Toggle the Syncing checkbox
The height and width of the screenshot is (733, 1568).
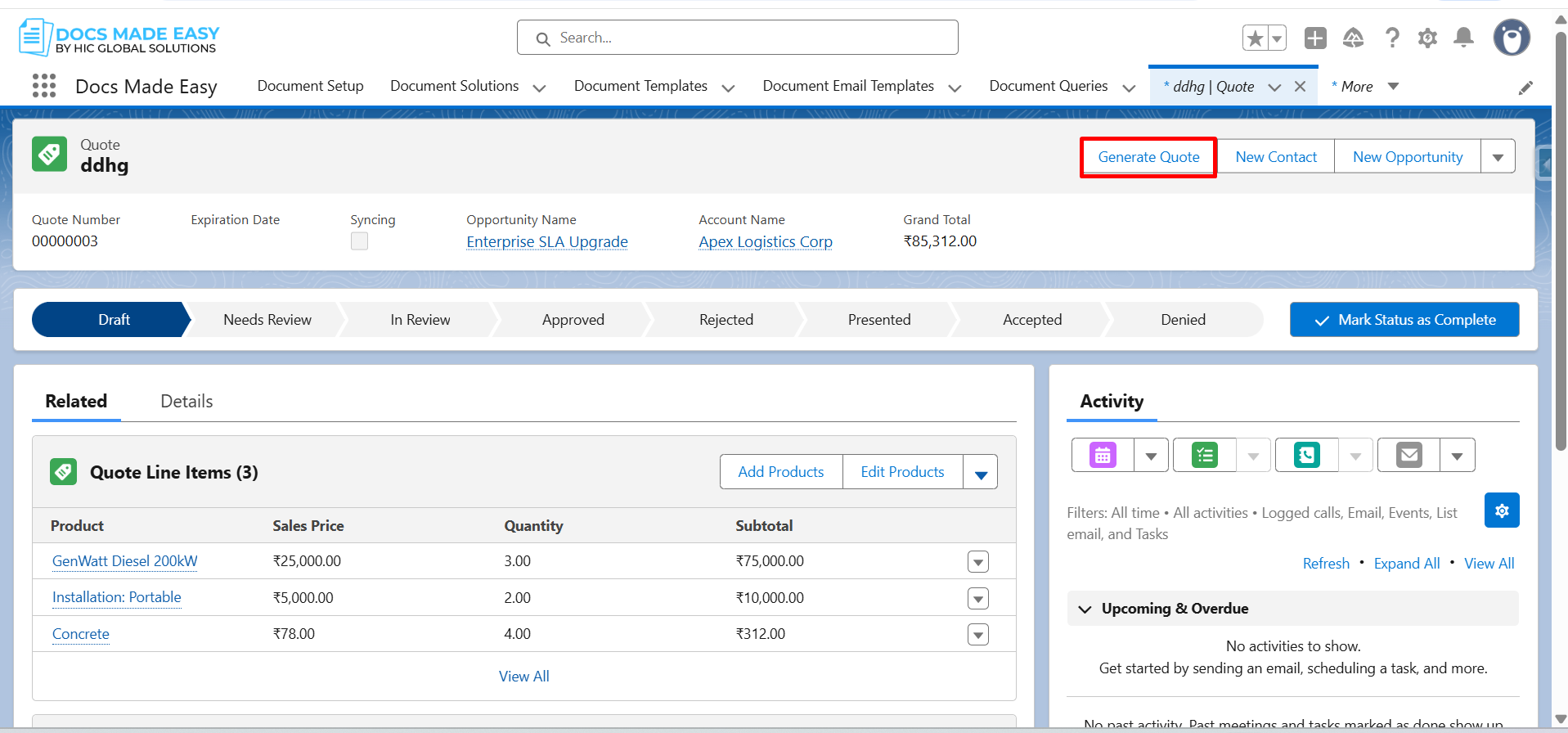(x=359, y=241)
